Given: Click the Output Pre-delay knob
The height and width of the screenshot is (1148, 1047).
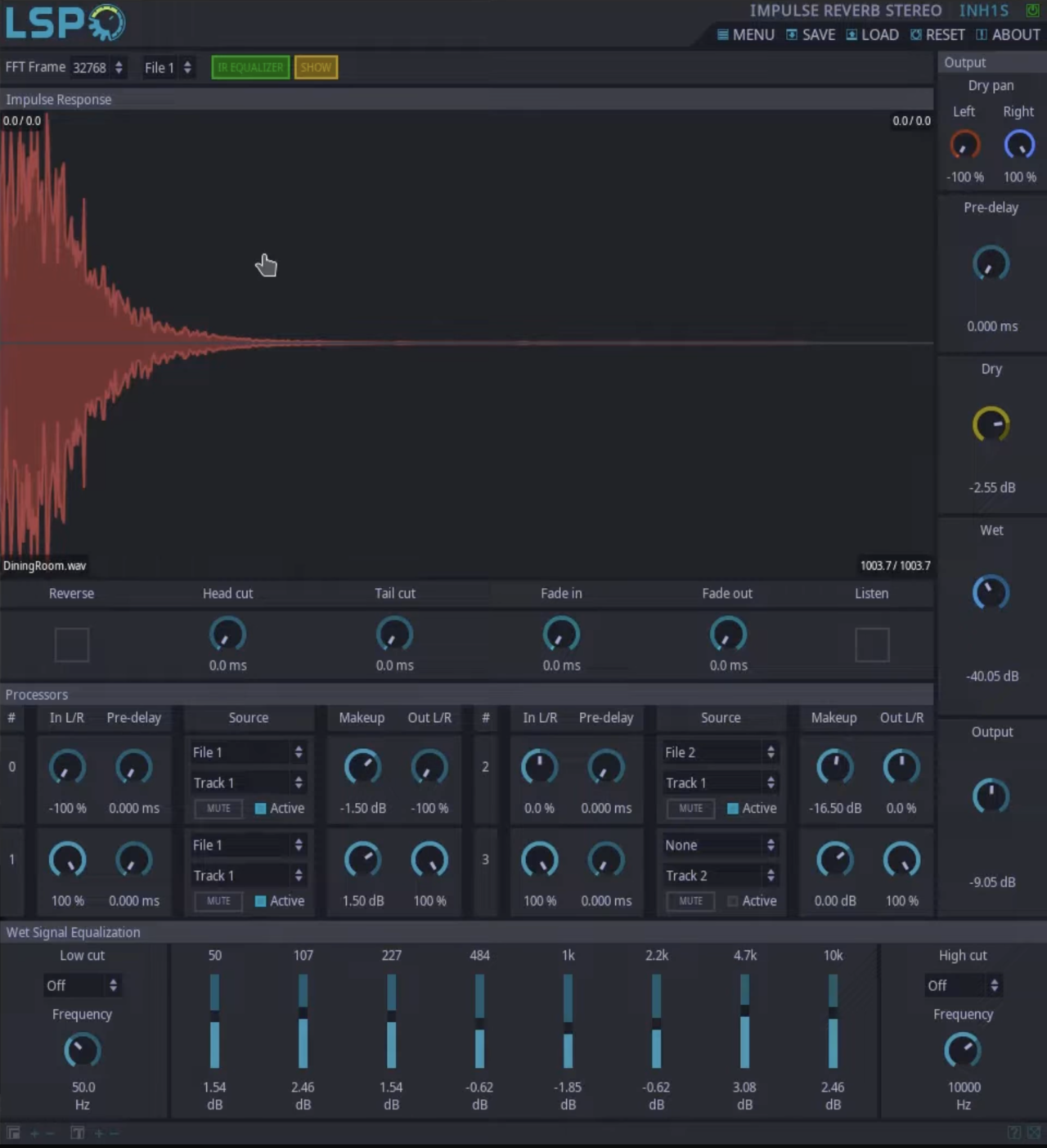Looking at the screenshot, I should tap(991, 263).
